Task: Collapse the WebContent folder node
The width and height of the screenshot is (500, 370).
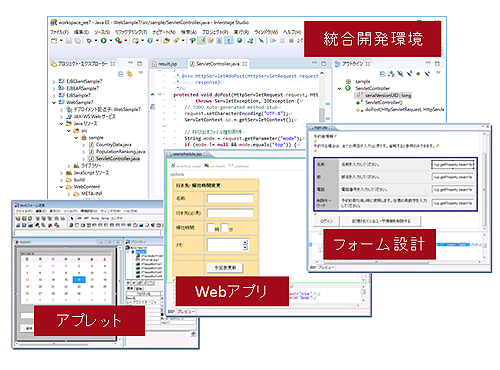Action: click(x=61, y=187)
